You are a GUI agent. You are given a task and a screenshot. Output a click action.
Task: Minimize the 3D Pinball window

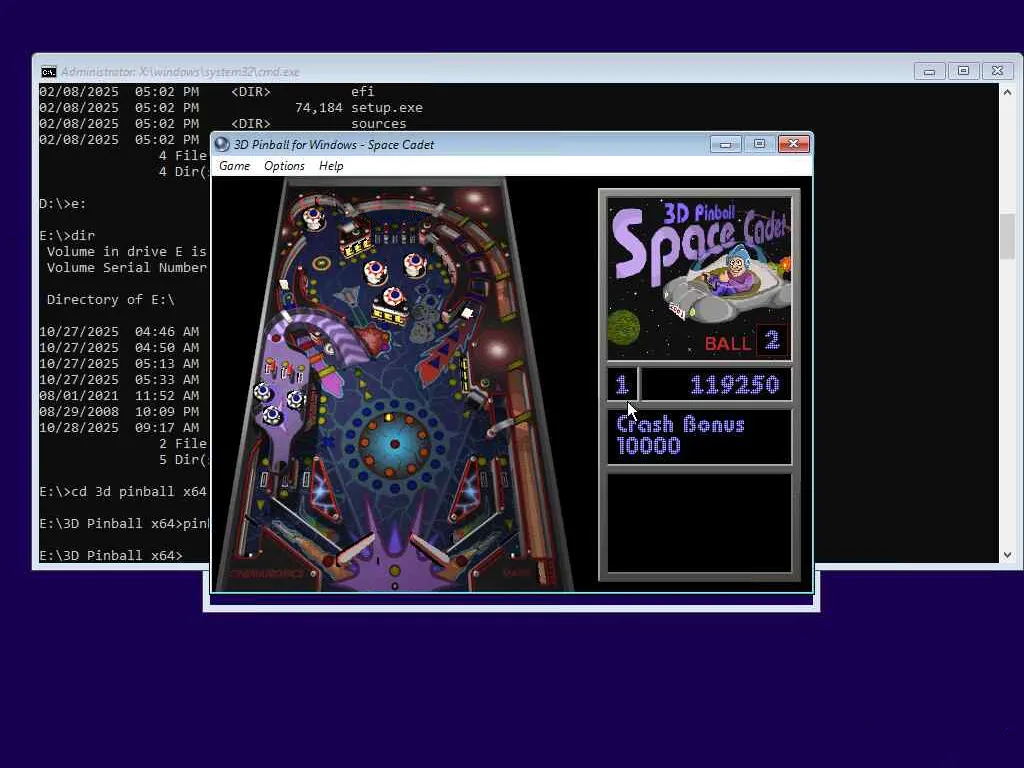[726, 144]
